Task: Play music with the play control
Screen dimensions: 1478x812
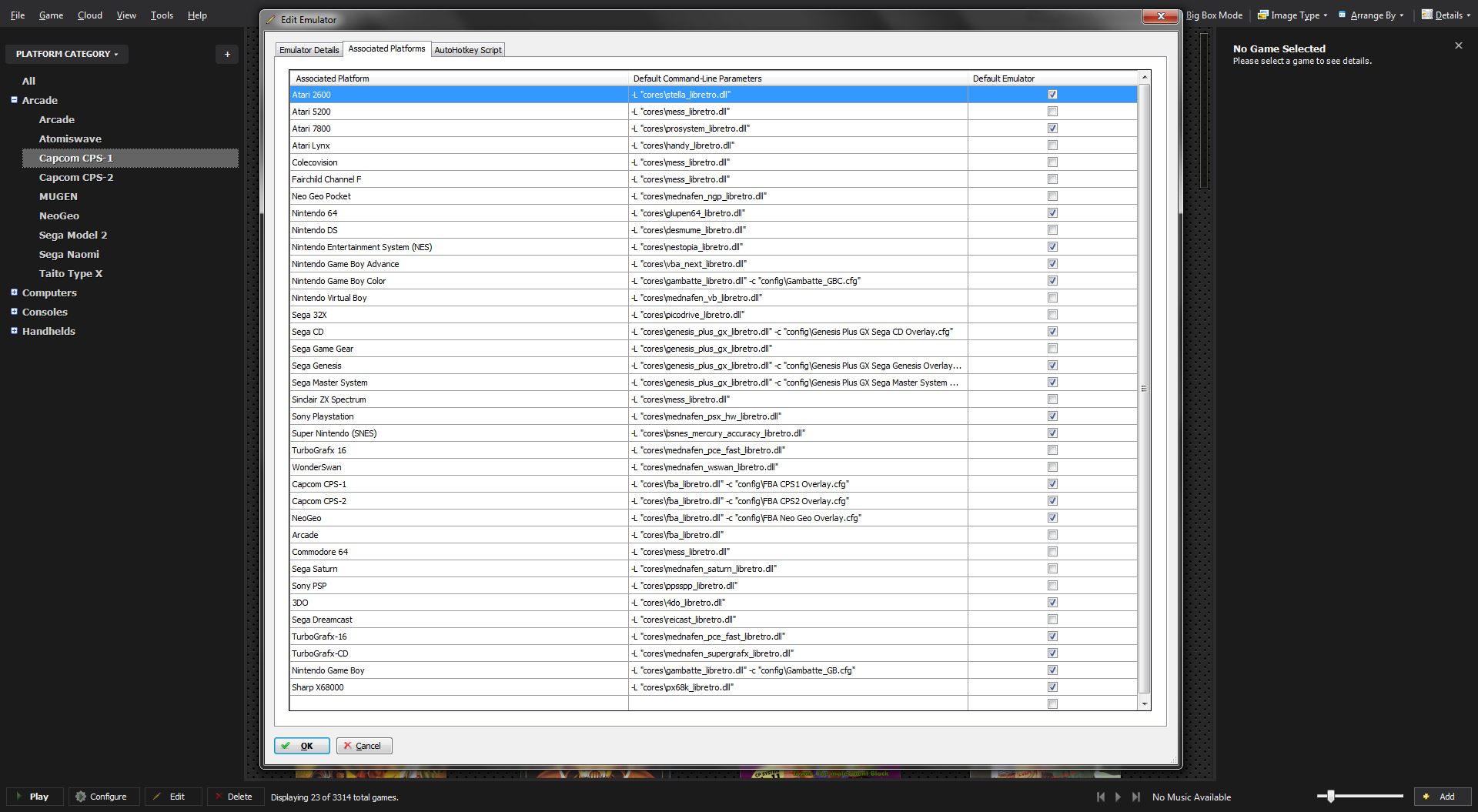Action: [1118, 797]
